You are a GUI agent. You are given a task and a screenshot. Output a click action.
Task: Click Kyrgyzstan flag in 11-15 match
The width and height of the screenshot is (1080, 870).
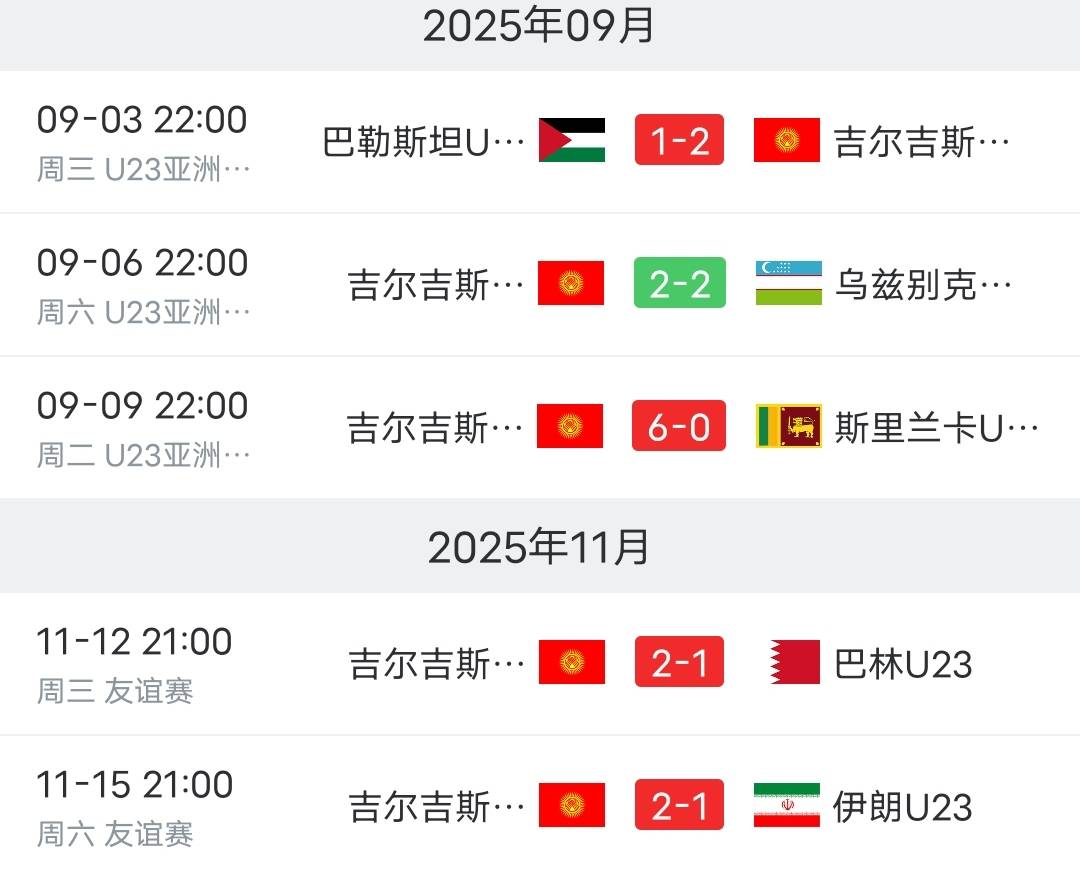pyautogui.click(x=571, y=805)
